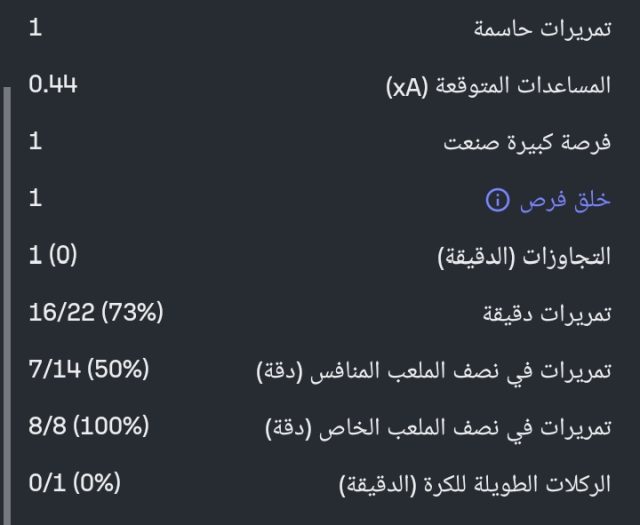Click the 7/14 (50%) value
The width and height of the screenshot is (640, 525).
pos(88,371)
